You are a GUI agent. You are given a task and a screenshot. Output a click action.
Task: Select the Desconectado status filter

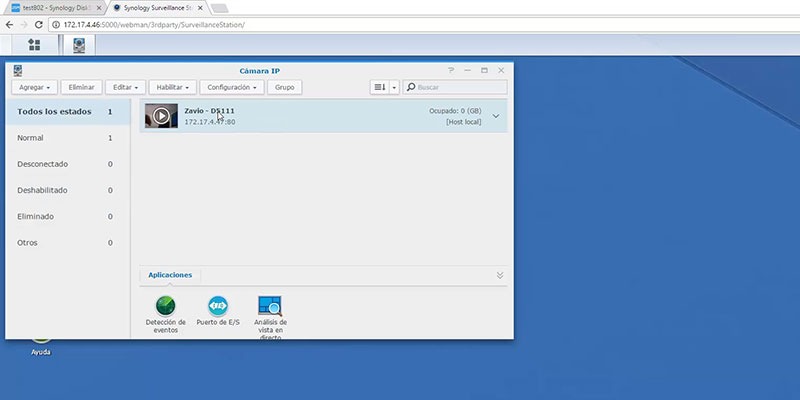(68, 164)
